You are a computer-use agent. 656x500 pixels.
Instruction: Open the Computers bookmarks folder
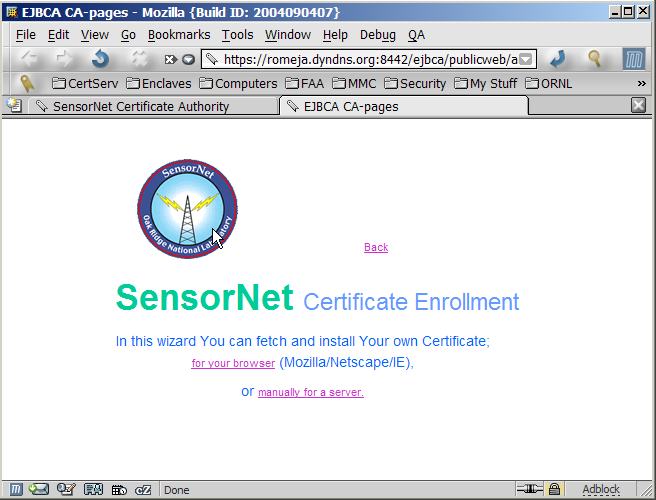(x=238, y=84)
